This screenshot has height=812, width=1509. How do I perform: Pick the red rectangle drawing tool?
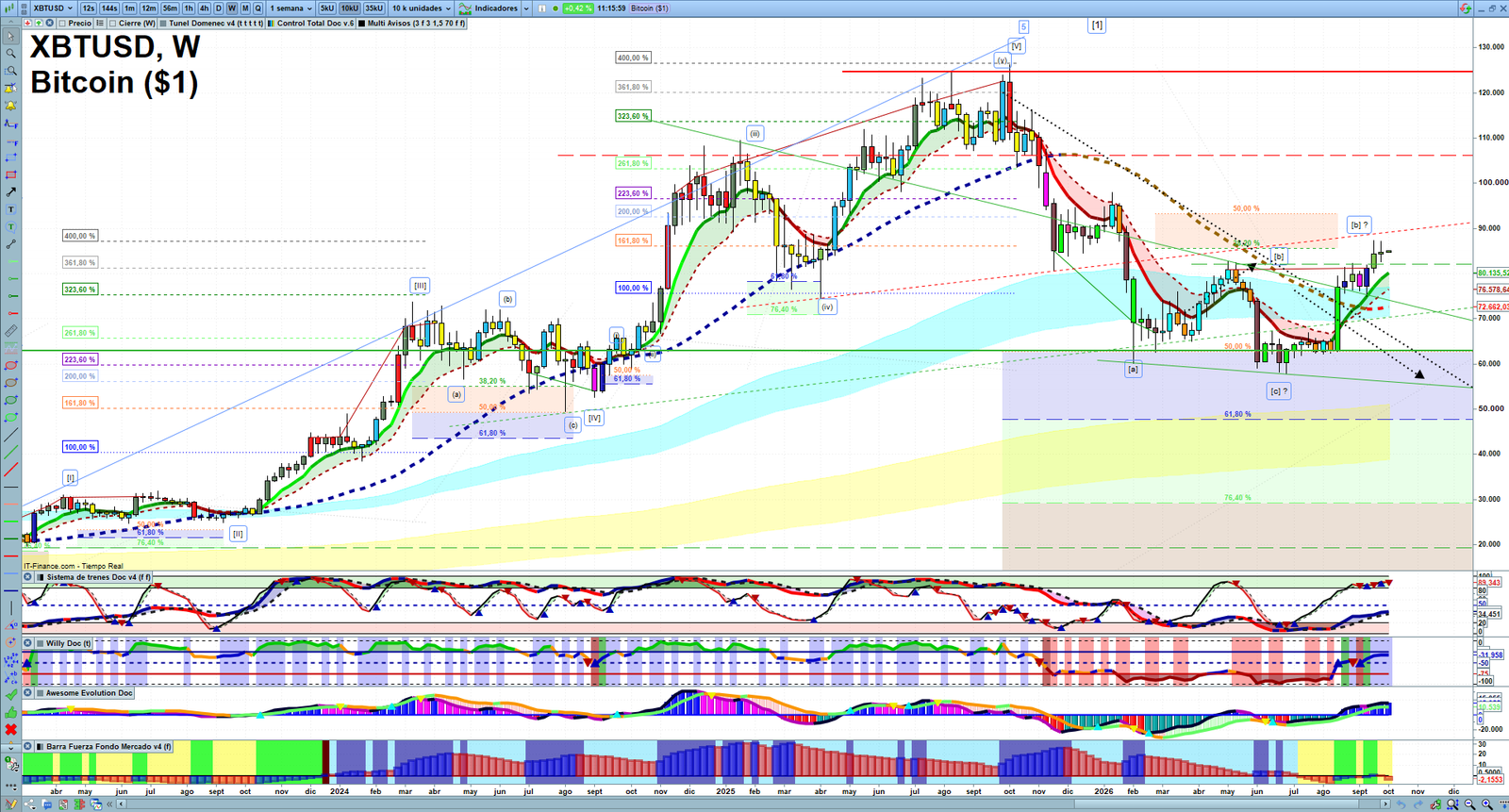click(10, 174)
